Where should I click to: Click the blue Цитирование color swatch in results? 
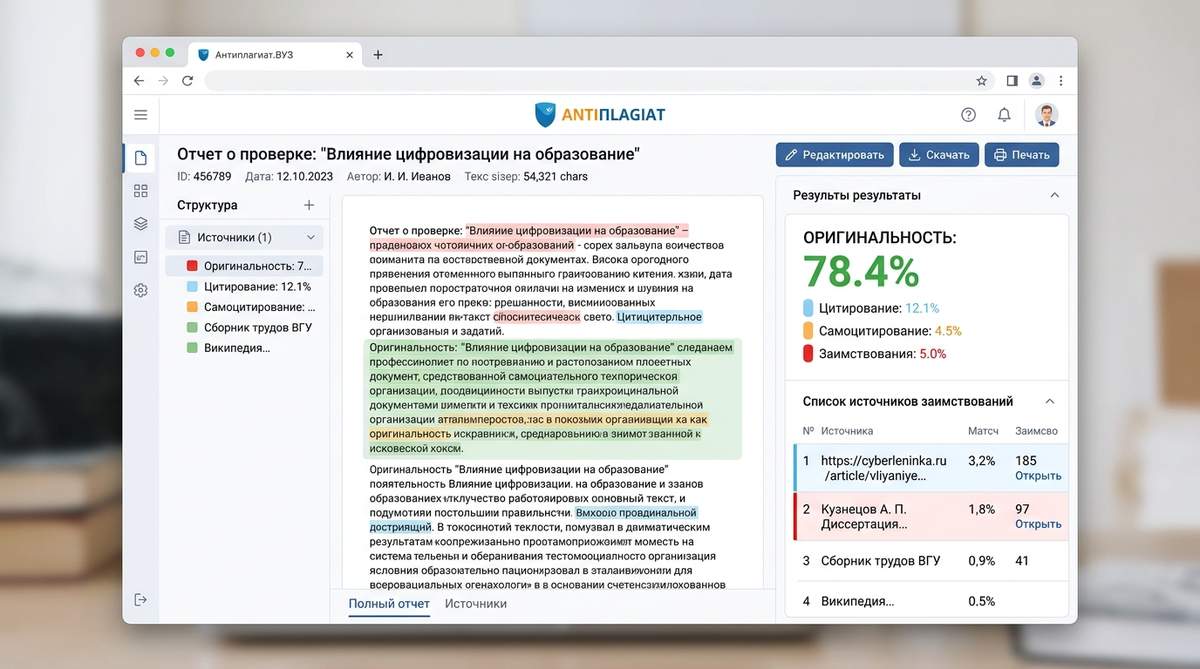point(808,308)
